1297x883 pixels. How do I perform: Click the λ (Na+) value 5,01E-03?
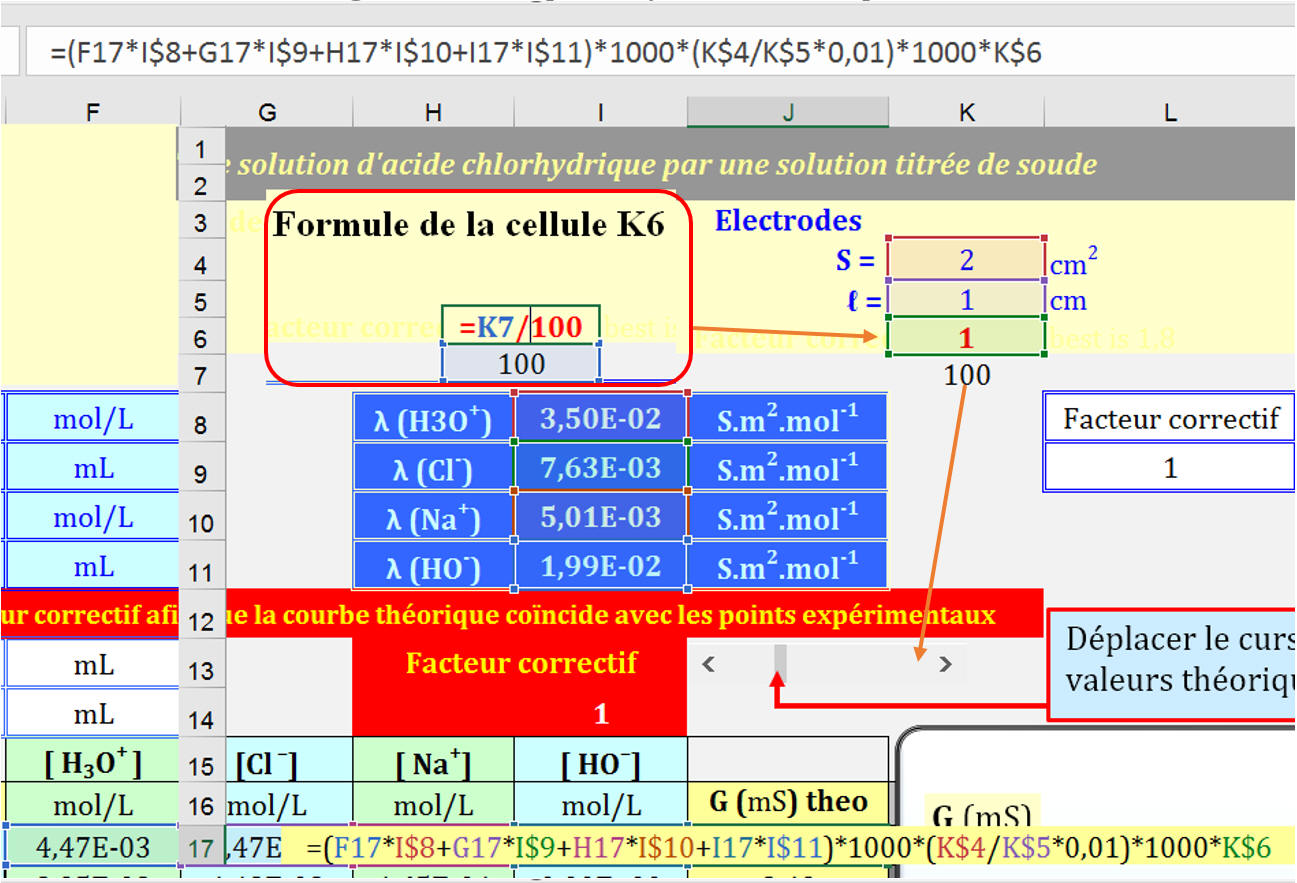(x=600, y=517)
